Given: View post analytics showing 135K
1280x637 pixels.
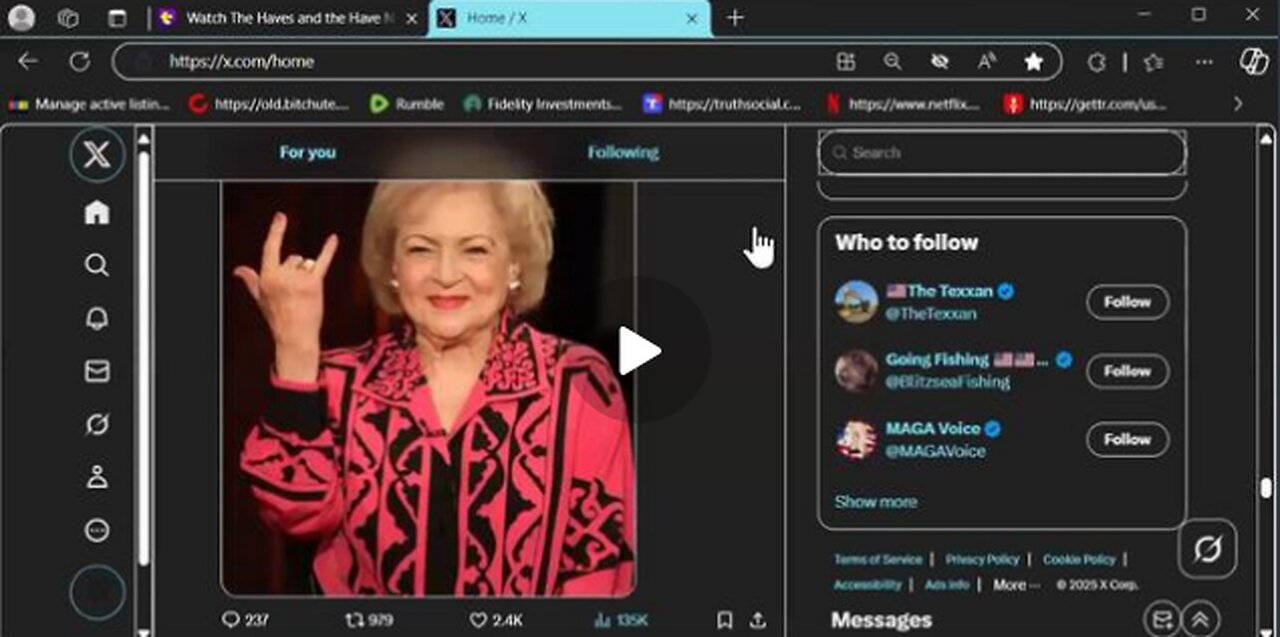Looking at the screenshot, I should pos(621,620).
